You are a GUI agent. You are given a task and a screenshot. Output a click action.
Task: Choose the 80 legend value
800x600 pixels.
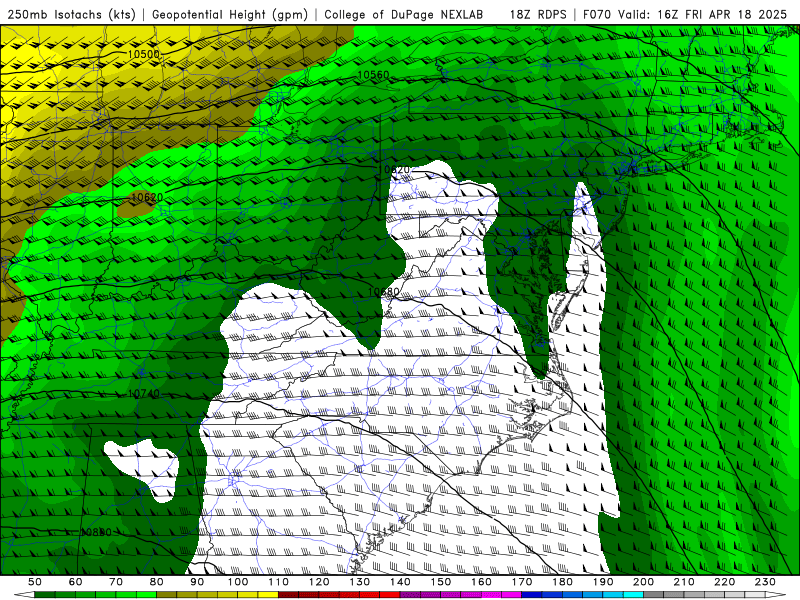click(x=157, y=582)
